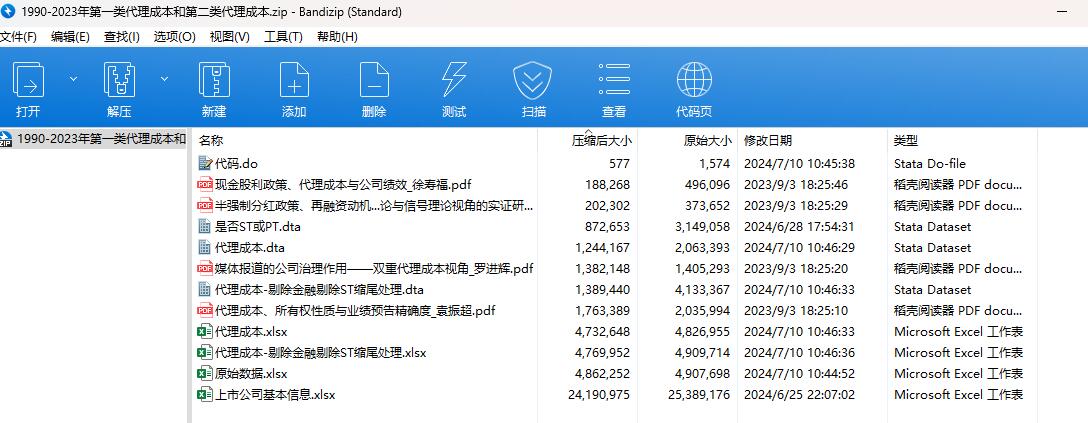Sort by the 类型 column header
Viewport: 1088px width, 423px height.
click(906, 140)
